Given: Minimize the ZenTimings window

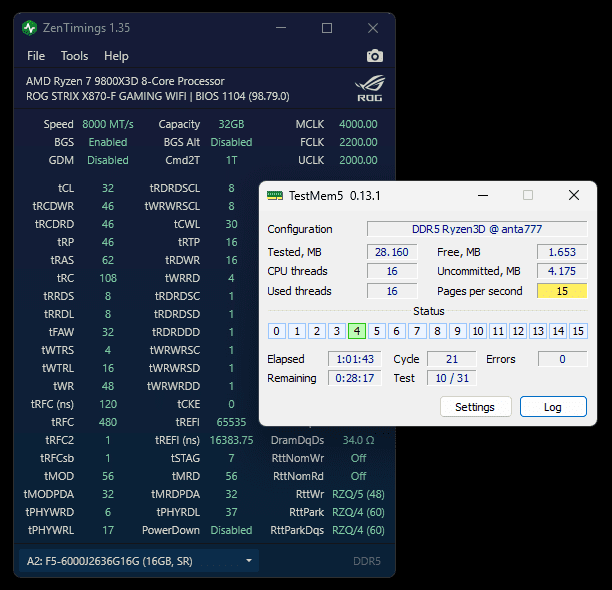Looking at the screenshot, I should pos(281,28).
